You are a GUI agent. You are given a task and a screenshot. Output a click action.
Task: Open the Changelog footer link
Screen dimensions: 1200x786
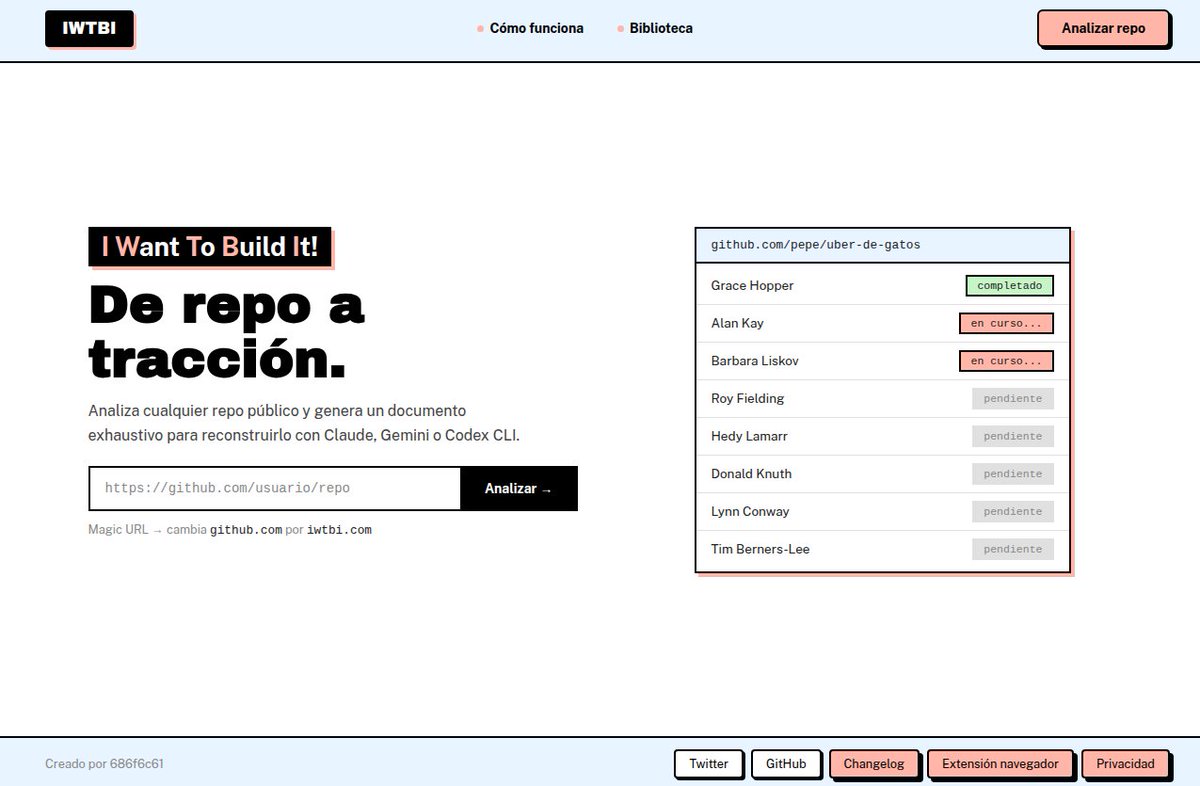tap(874, 764)
